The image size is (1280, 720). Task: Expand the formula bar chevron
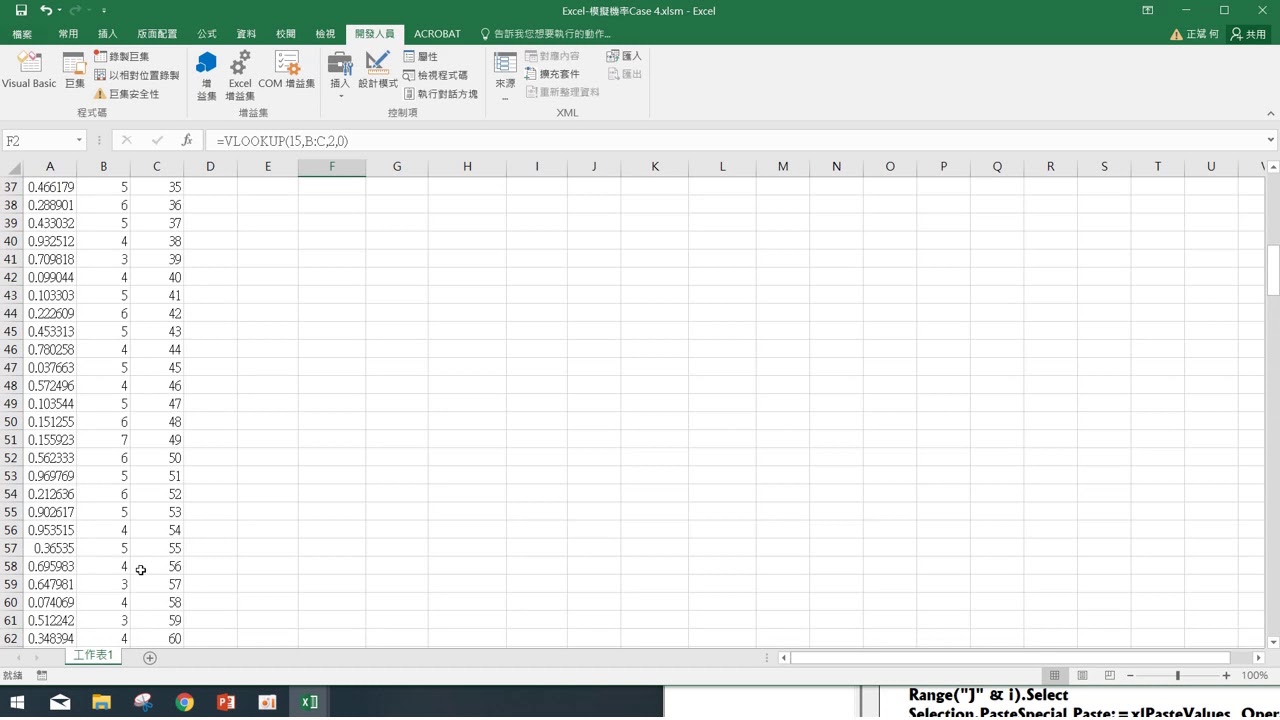click(1271, 140)
